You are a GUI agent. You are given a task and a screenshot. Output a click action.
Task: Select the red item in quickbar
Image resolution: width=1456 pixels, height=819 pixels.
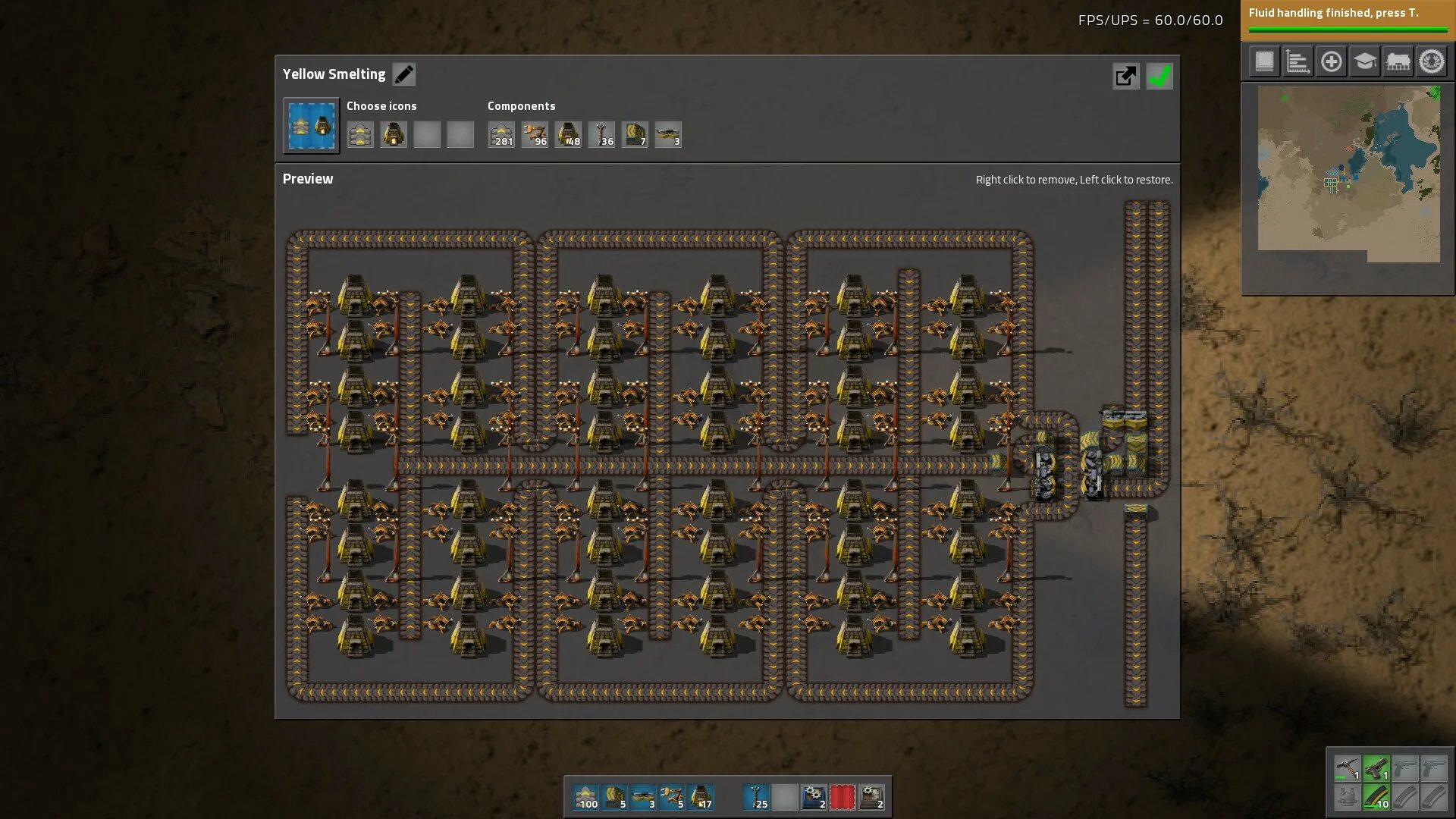[x=843, y=797]
